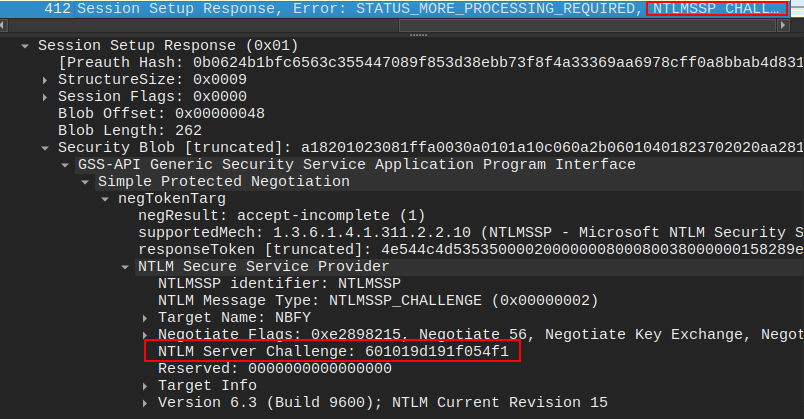Collapse the Session Setup Response (0x01) tree
The image size is (804, 419).
click(x=25, y=46)
